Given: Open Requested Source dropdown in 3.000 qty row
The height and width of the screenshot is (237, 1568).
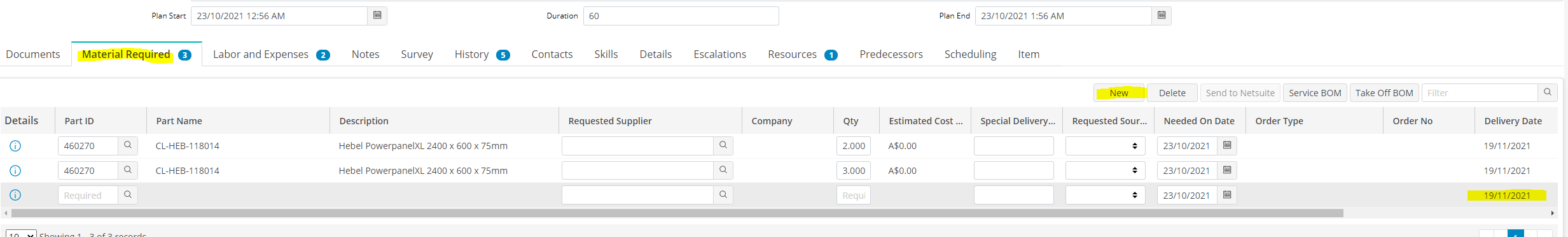Looking at the screenshot, I should [1106, 171].
